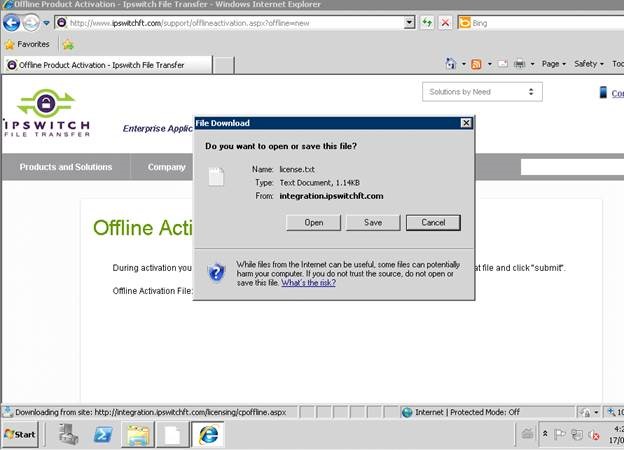
Task: Open Windows PowerShell from taskbar
Action: click(103, 434)
